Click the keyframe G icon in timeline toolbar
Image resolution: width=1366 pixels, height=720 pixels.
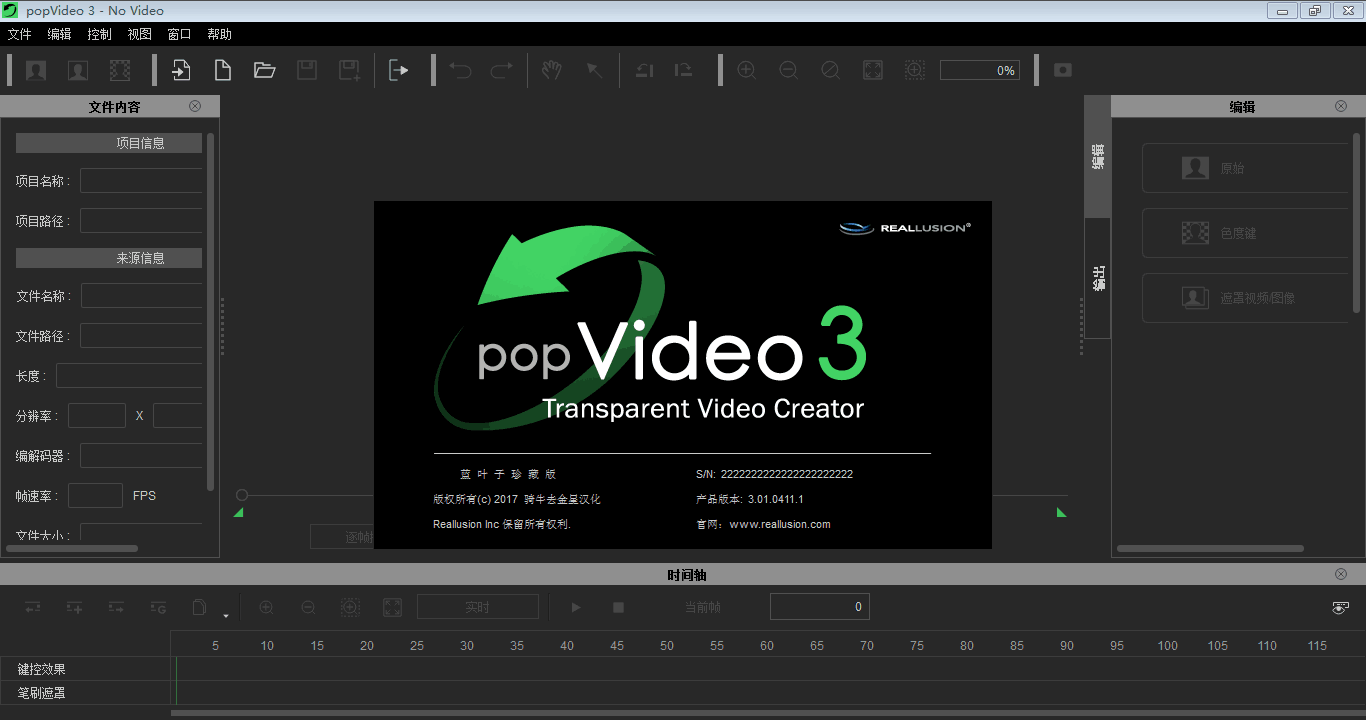158,607
